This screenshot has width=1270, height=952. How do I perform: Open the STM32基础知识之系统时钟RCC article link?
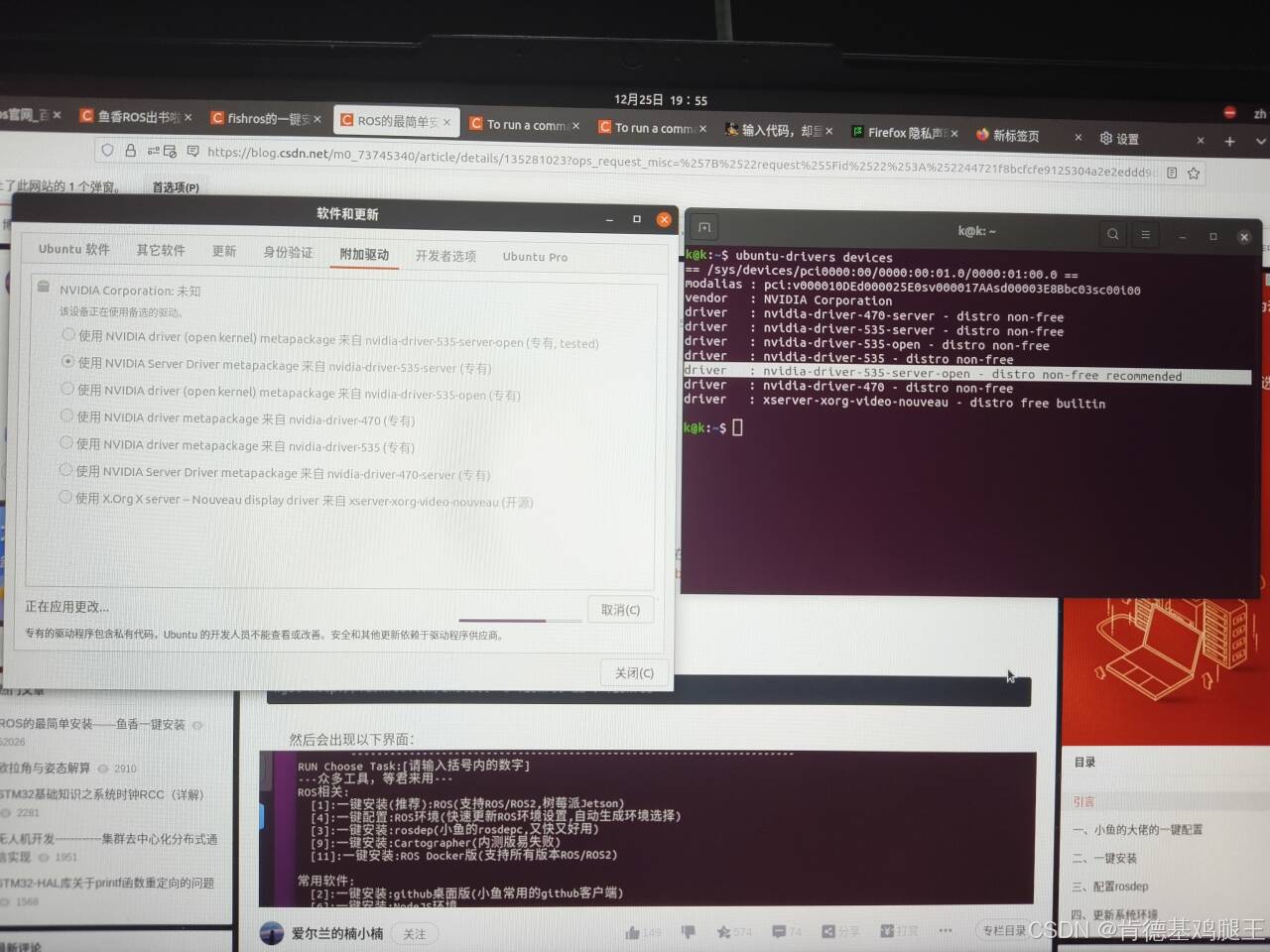point(102,794)
